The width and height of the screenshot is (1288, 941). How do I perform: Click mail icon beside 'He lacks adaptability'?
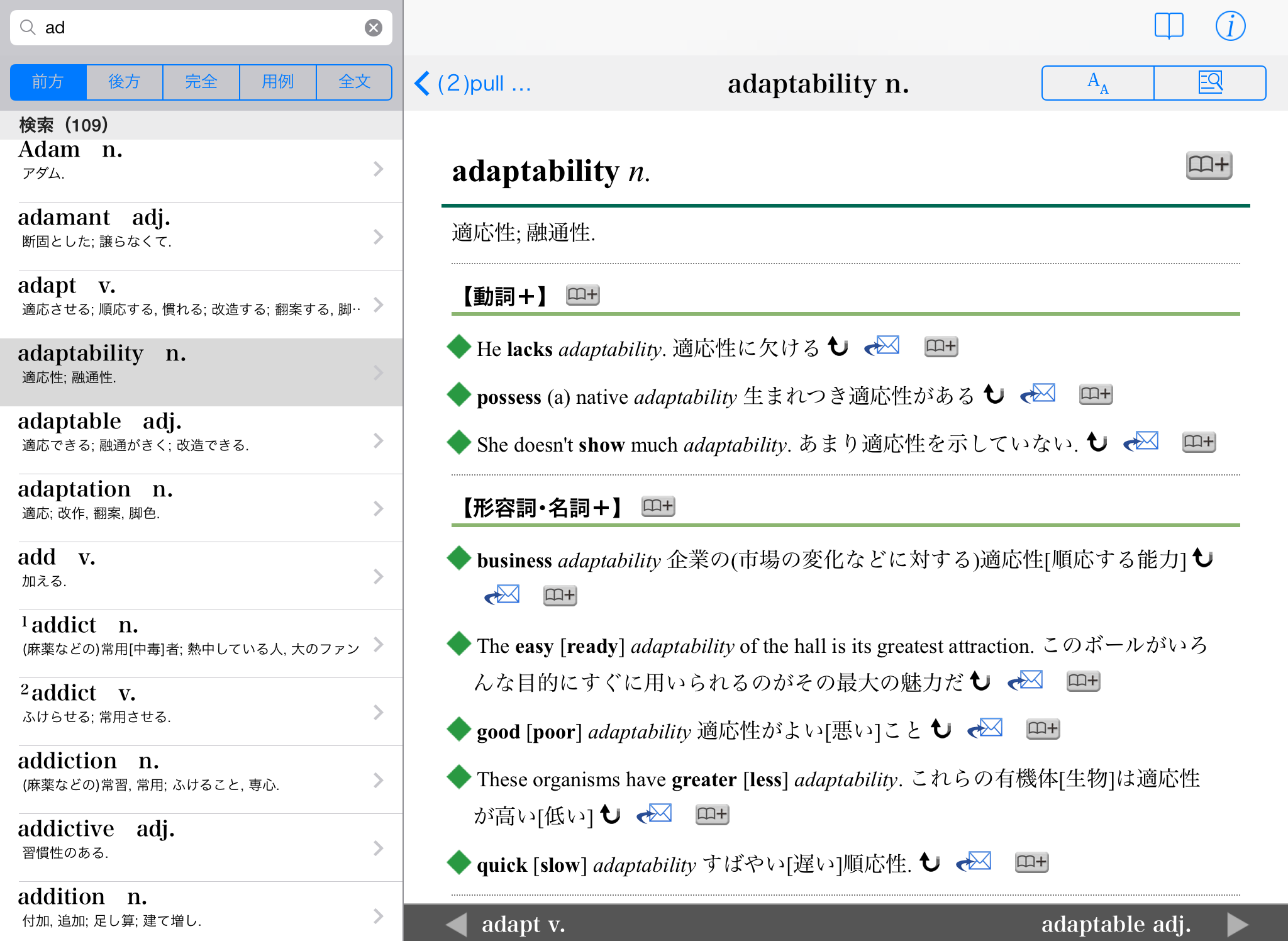click(x=882, y=346)
